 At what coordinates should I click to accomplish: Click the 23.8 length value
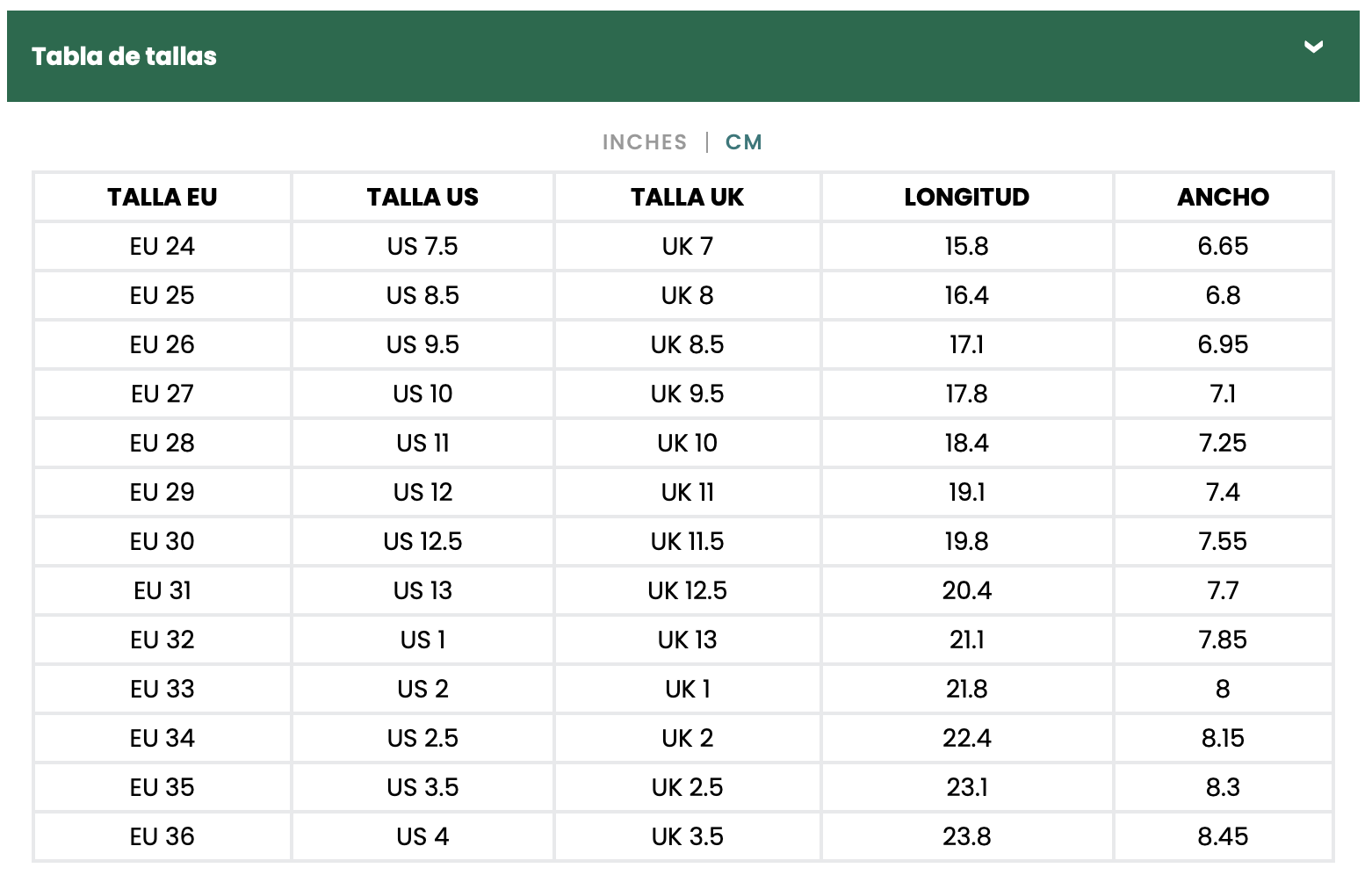coord(966,836)
